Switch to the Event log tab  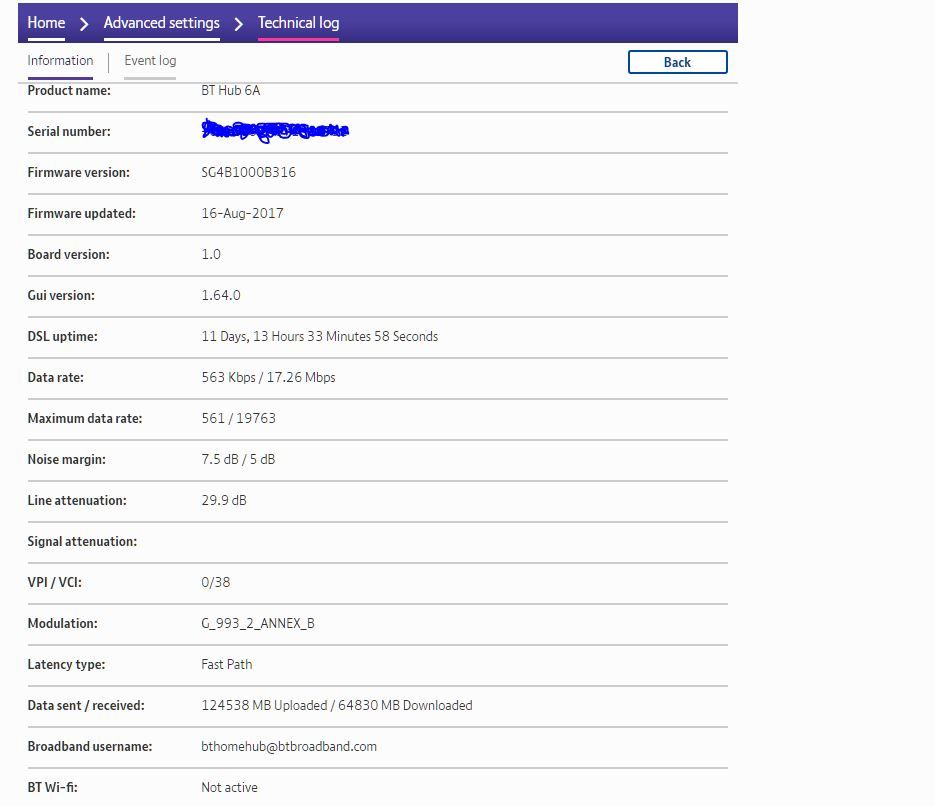150,61
